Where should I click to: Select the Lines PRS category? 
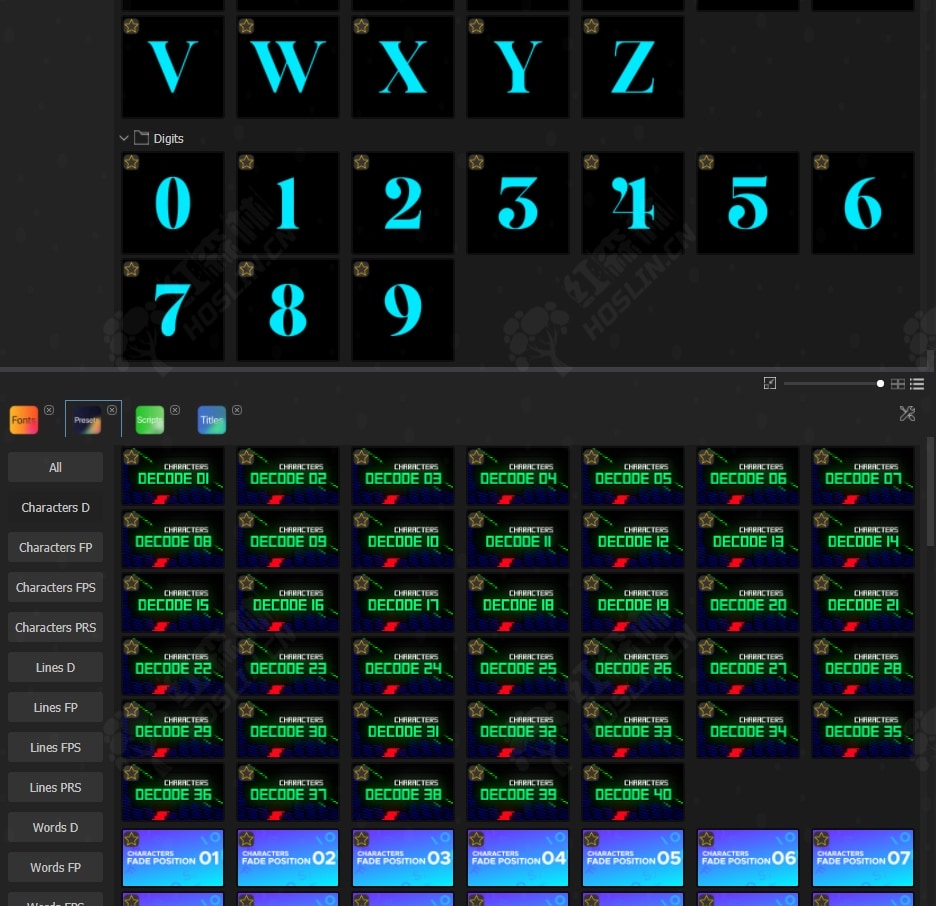pos(56,787)
